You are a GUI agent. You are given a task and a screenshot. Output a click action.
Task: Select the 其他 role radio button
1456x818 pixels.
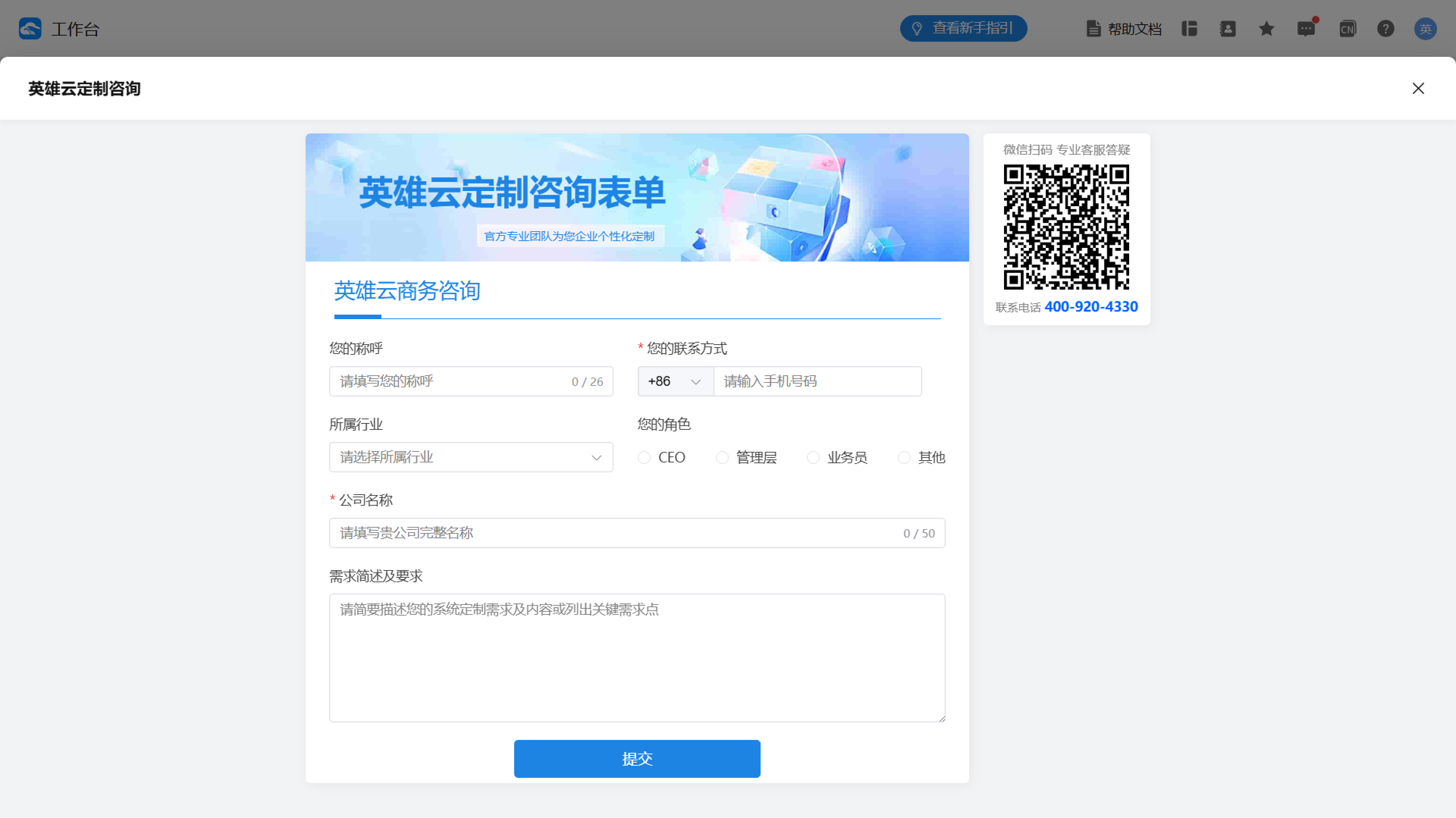click(904, 457)
